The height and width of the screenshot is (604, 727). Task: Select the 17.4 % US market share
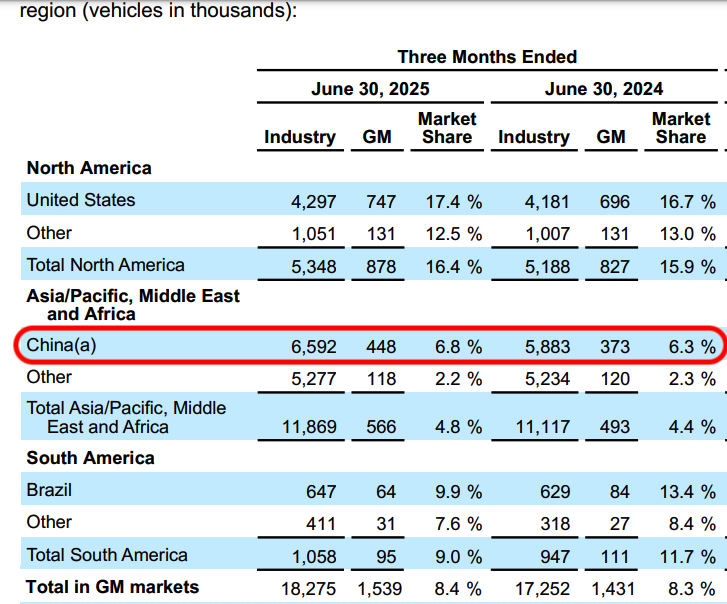coord(453,202)
